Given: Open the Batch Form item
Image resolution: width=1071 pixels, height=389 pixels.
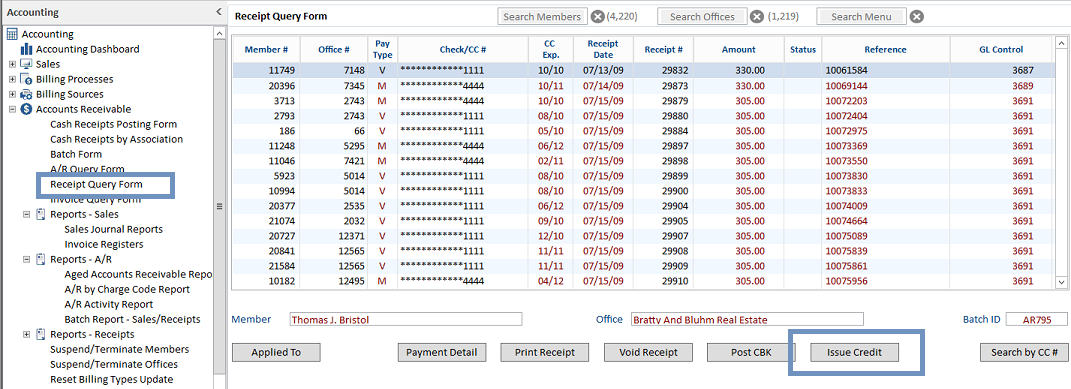Looking at the screenshot, I should (x=76, y=154).
